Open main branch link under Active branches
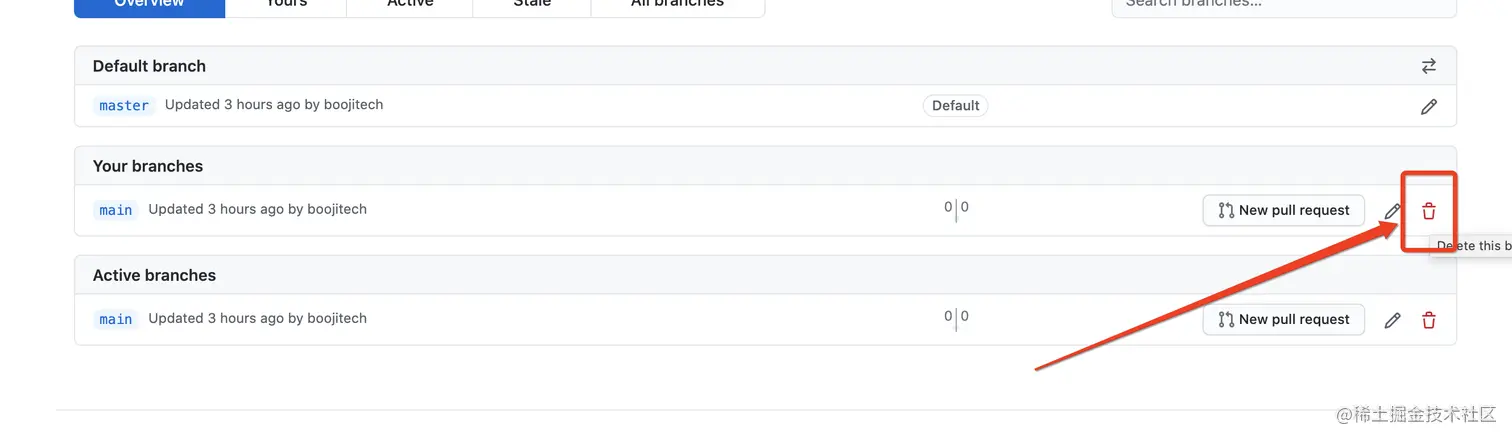This screenshot has height=440, width=1512. coord(116,319)
